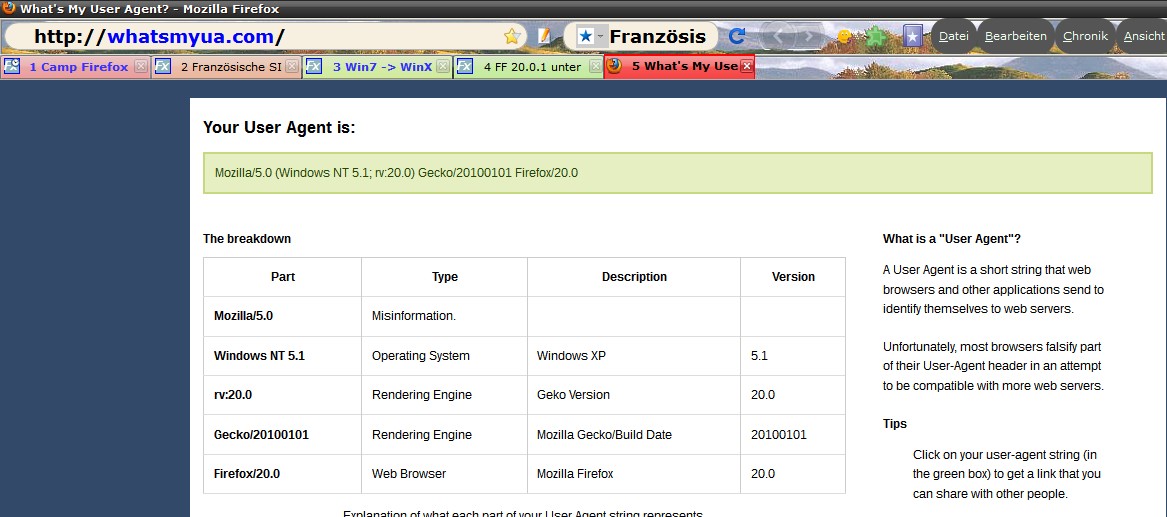
Task: Open the search engine dropdown in the search box
Action: coord(590,36)
